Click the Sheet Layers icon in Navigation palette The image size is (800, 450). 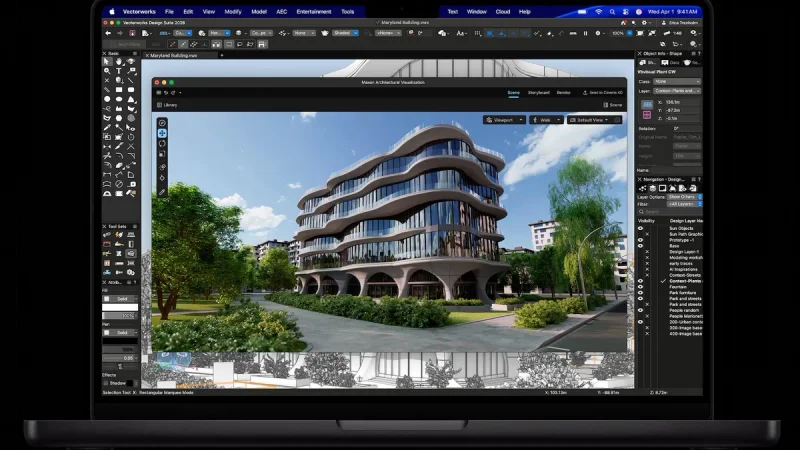pos(662,188)
